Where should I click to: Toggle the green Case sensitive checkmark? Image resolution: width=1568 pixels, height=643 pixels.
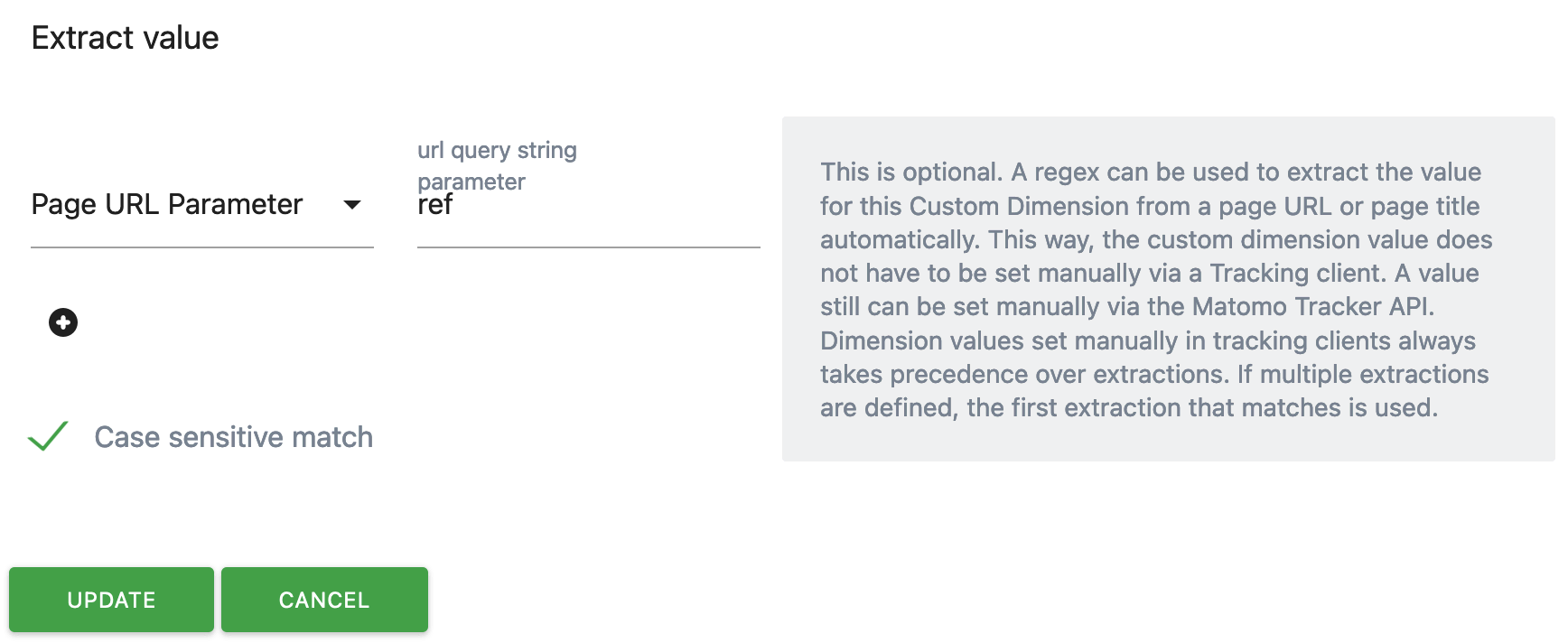click(x=48, y=436)
